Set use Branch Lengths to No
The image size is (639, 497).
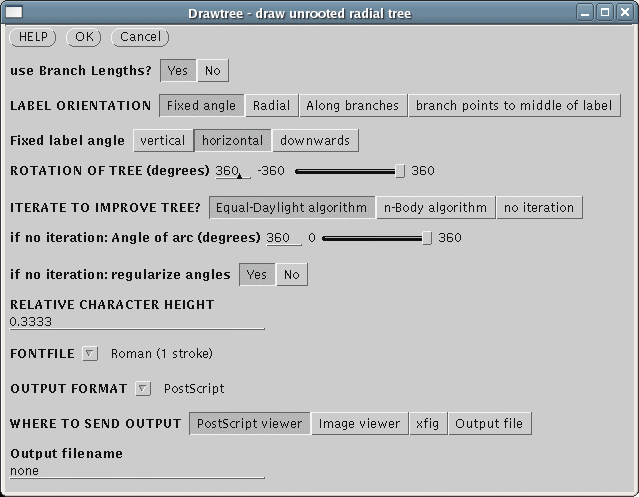coord(213,70)
